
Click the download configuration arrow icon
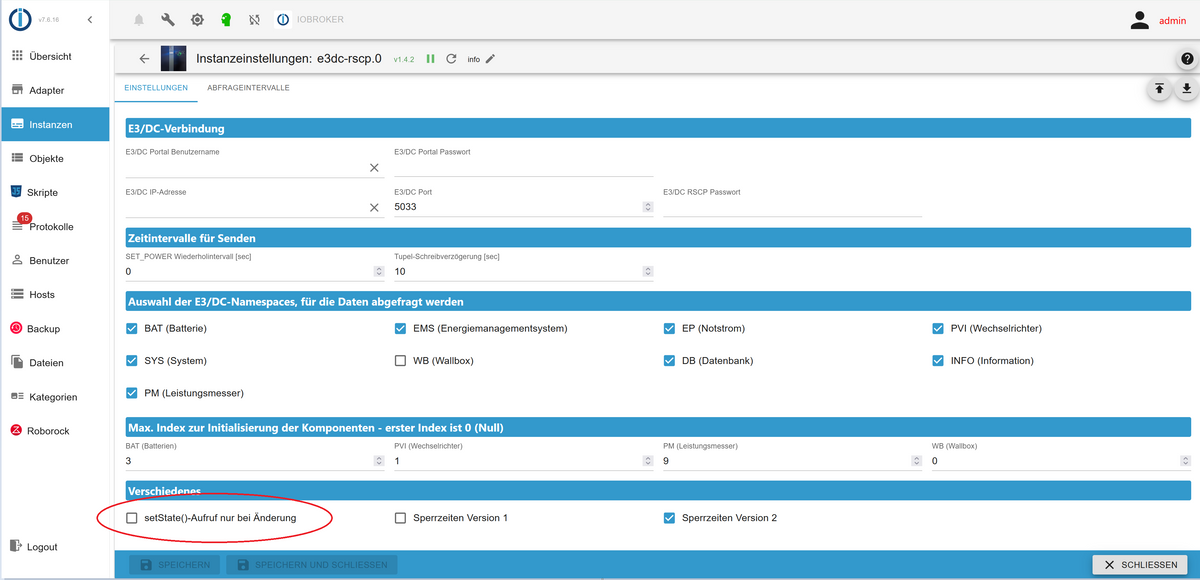[1186, 89]
